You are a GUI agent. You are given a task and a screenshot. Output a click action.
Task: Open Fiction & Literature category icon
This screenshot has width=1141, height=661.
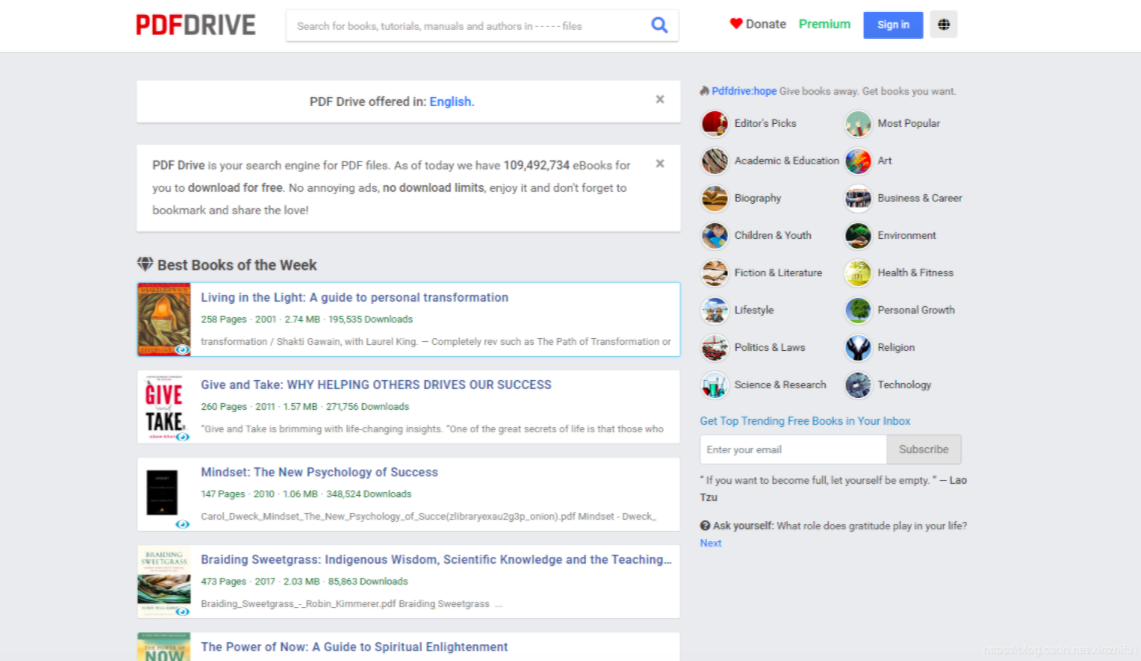(715, 273)
